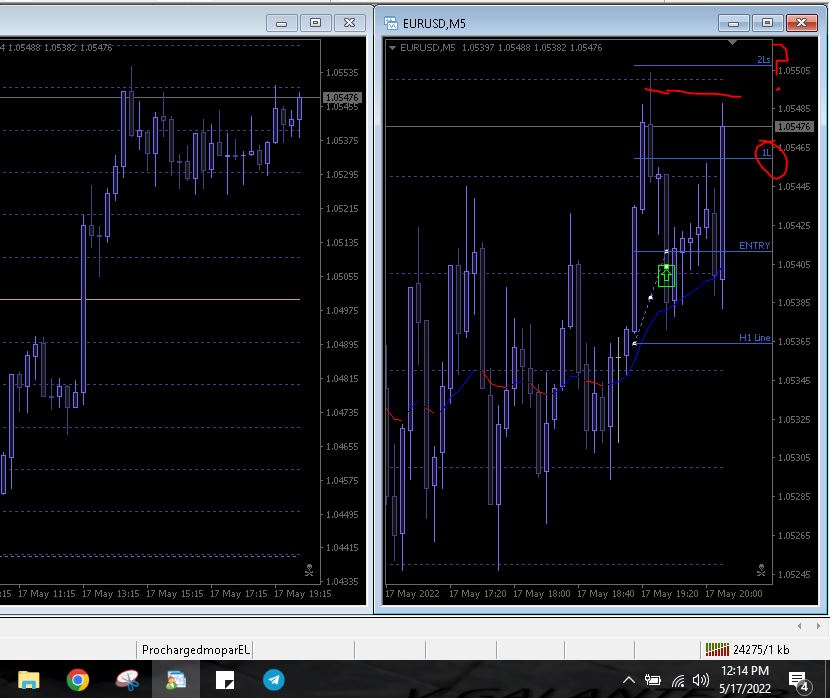Maximize the left chart window

tap(315, 23)
